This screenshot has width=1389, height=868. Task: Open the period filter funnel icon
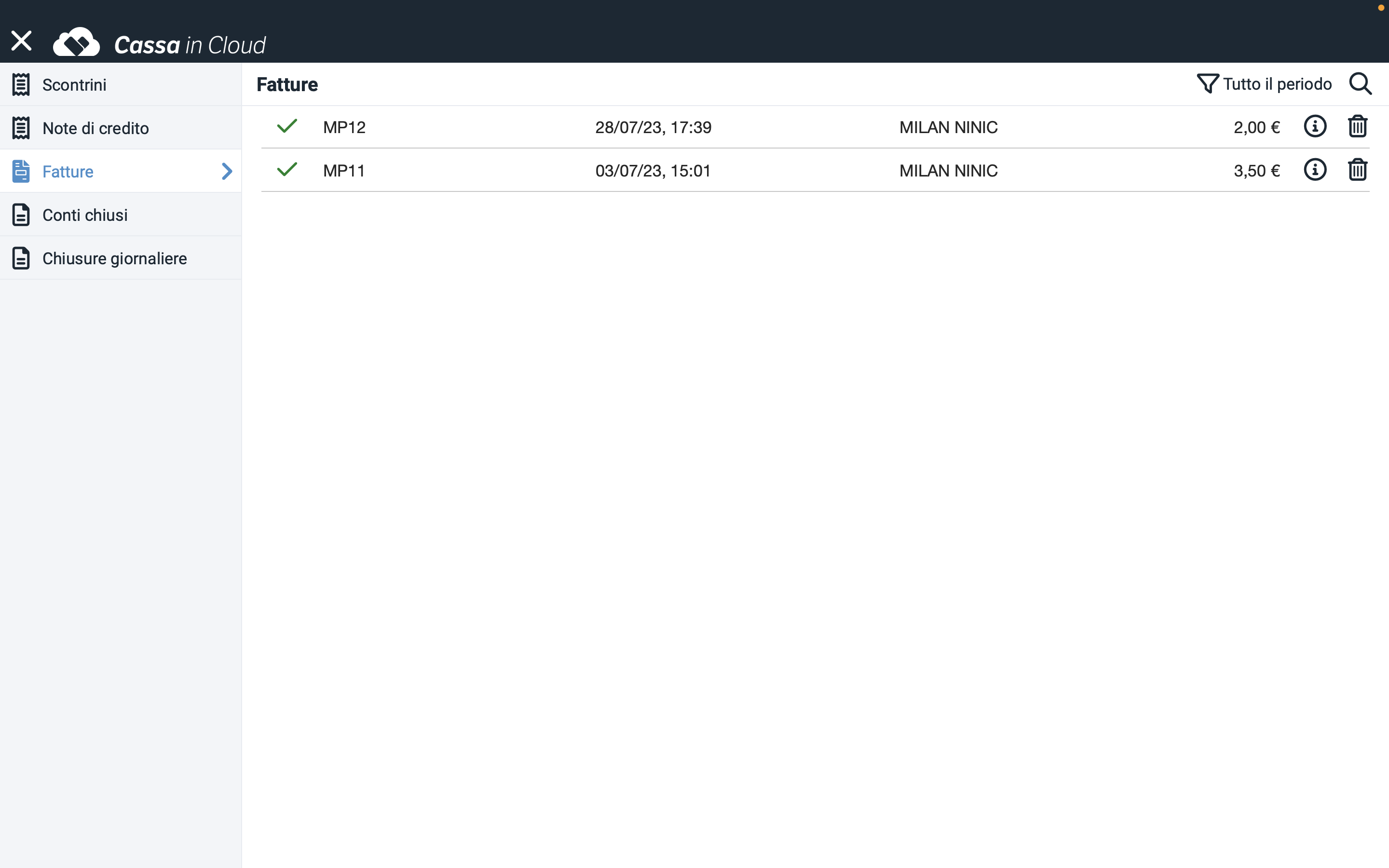1208,84
